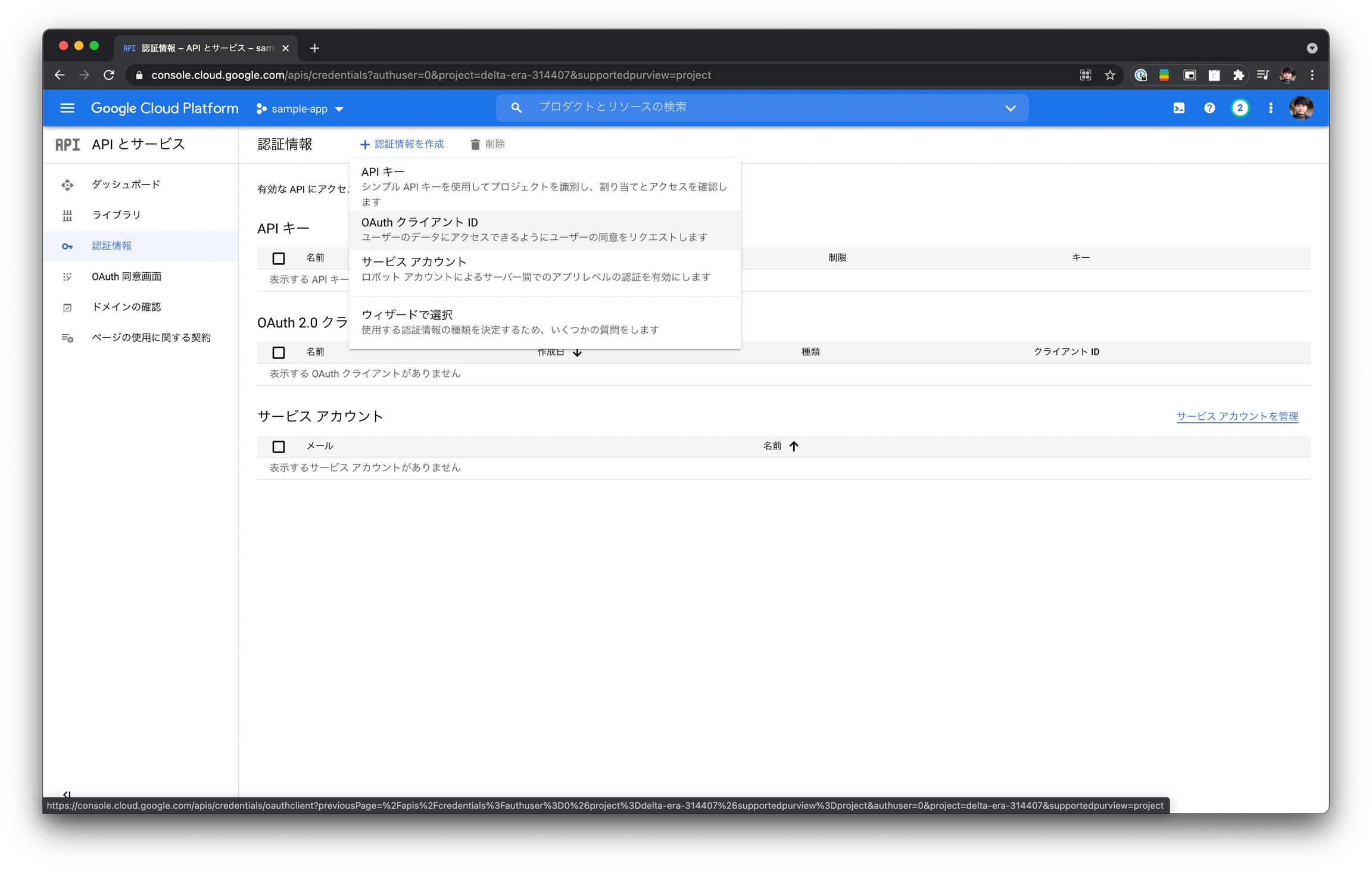Open the notifications badge showing 2
The height and width of the screenshot is (870, 1372).
pyautogui.click(x=1240, y=108)
